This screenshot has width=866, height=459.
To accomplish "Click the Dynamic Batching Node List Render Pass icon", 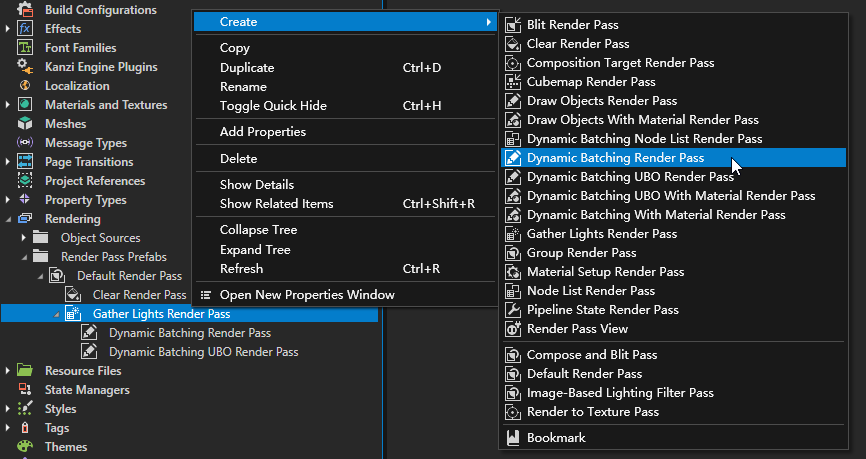I will click(x=513, y=139).
